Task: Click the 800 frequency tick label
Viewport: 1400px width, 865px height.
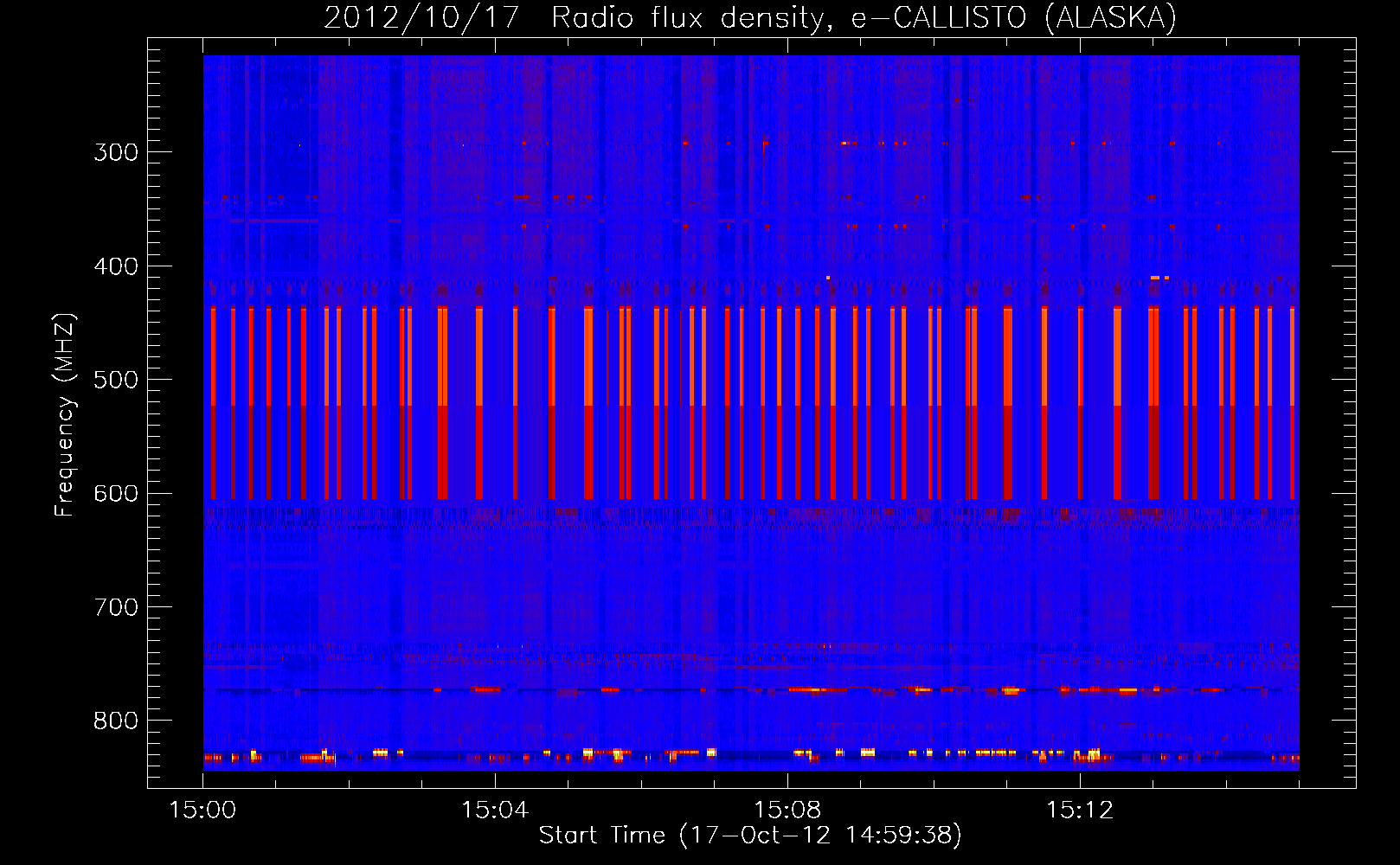Action: (116, 721)
